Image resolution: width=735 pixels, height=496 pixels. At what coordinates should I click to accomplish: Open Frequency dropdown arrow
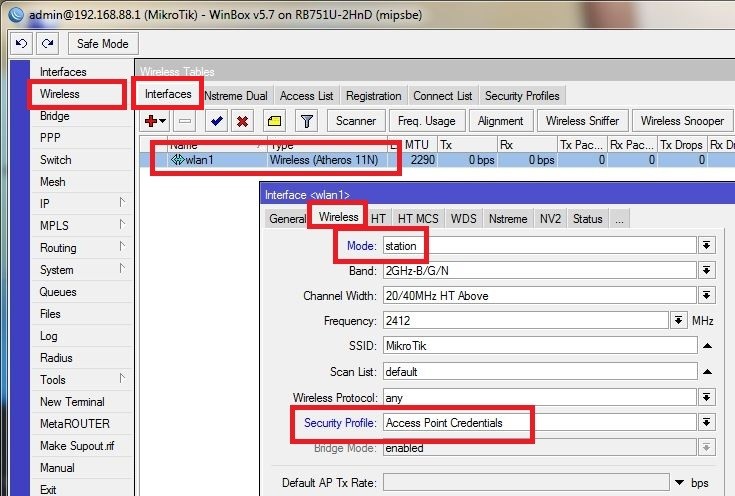[678, 321]
